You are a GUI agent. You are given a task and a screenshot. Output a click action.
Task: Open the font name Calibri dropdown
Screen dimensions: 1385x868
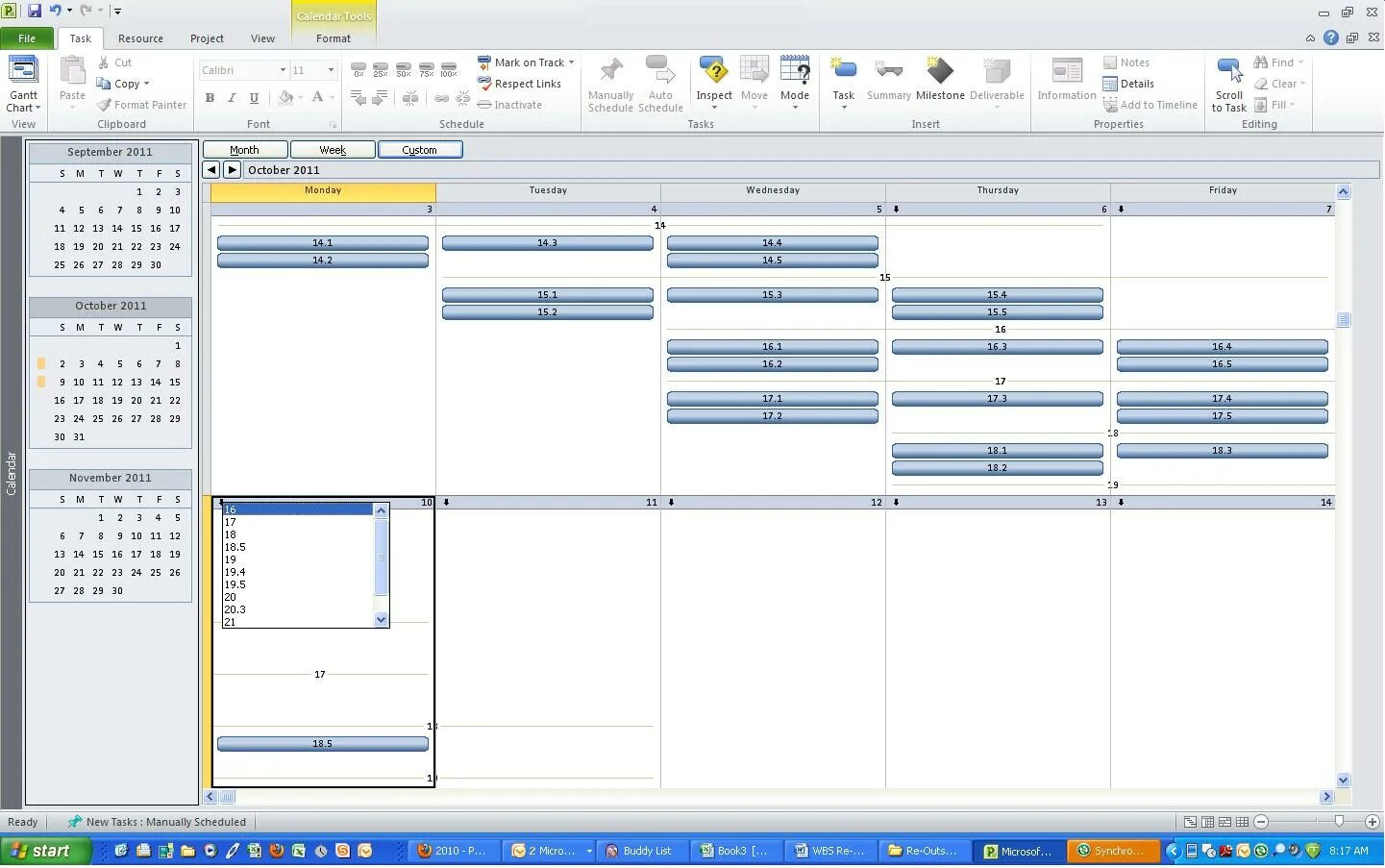coord(283,70)
